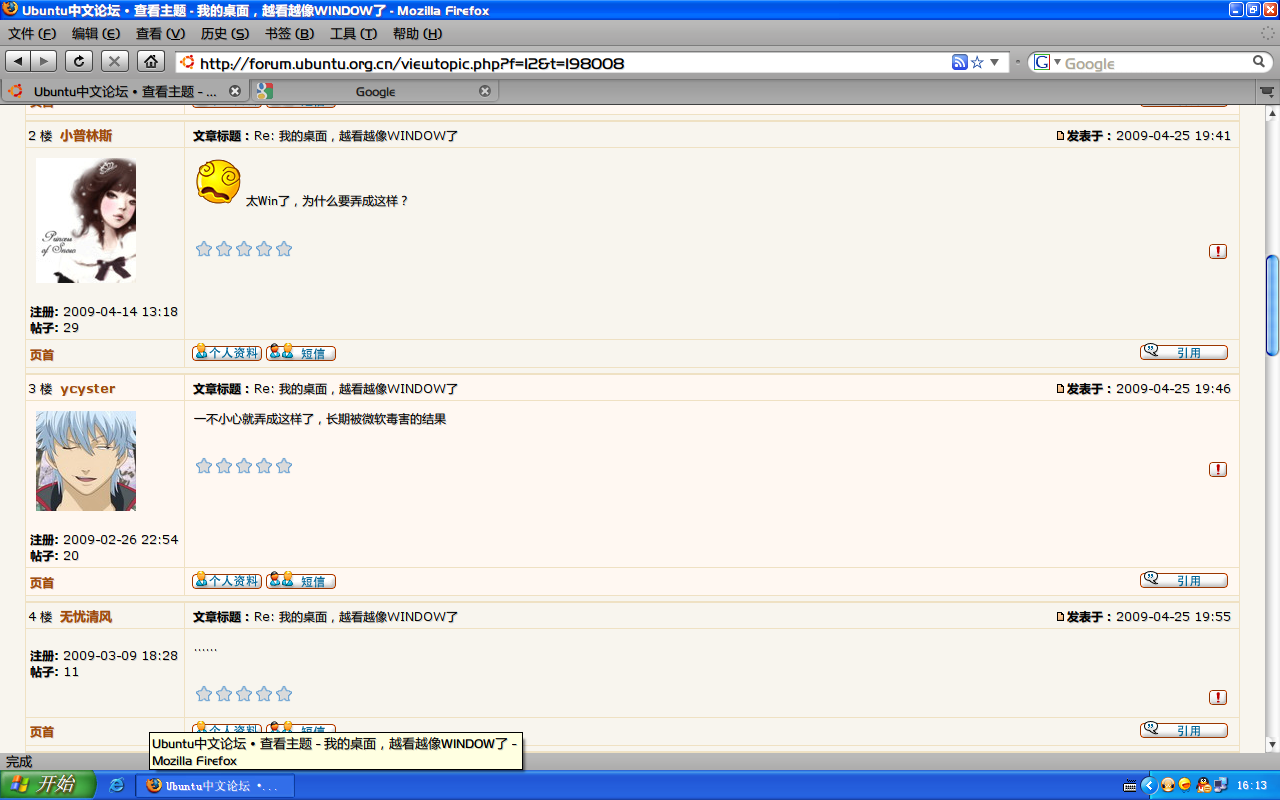Rate the 3楼 post with the third star
Screen dimensions: 1280x800
[244, 466]
